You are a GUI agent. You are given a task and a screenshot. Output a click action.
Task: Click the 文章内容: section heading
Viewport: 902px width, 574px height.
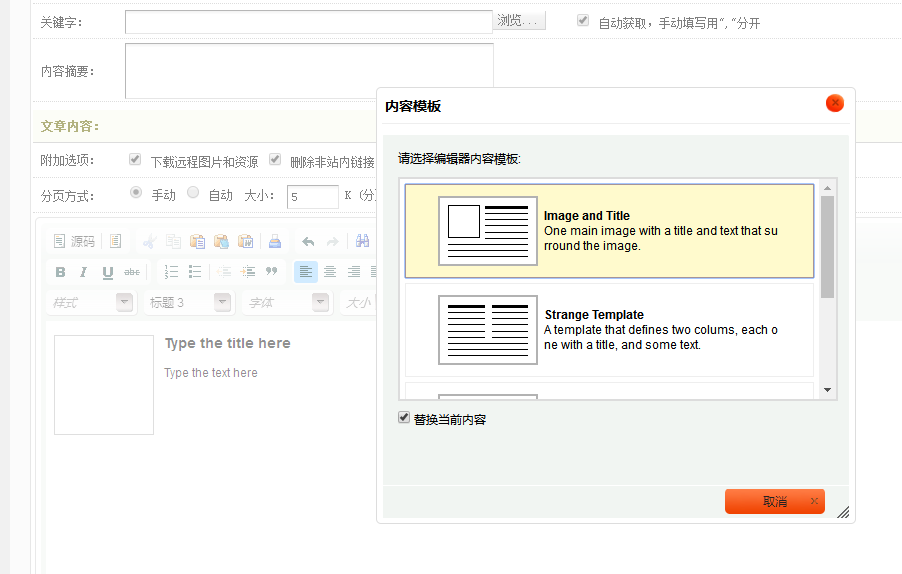click(x=70, y=126)
